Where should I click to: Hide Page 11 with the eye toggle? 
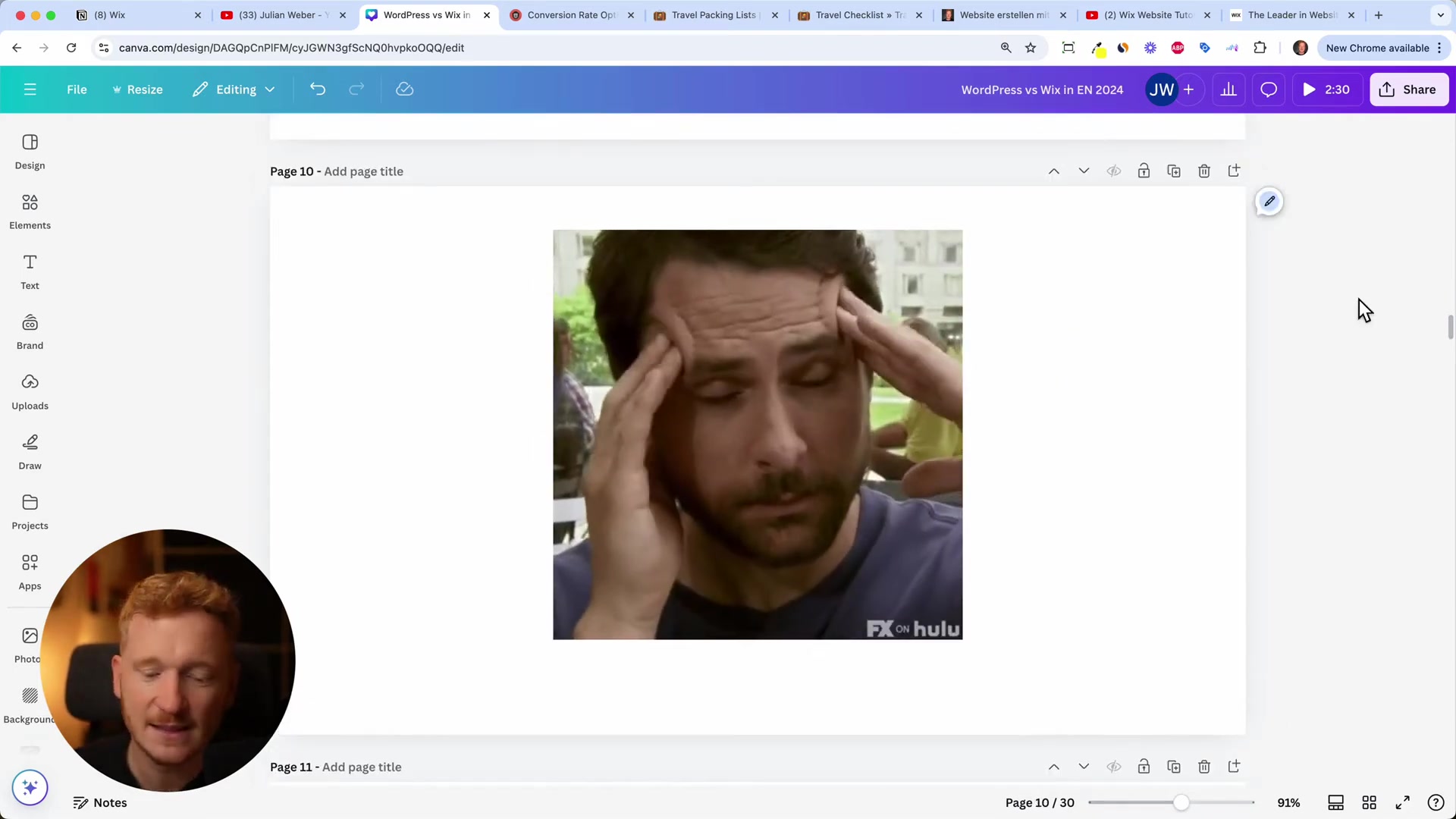pos(1113,767)
